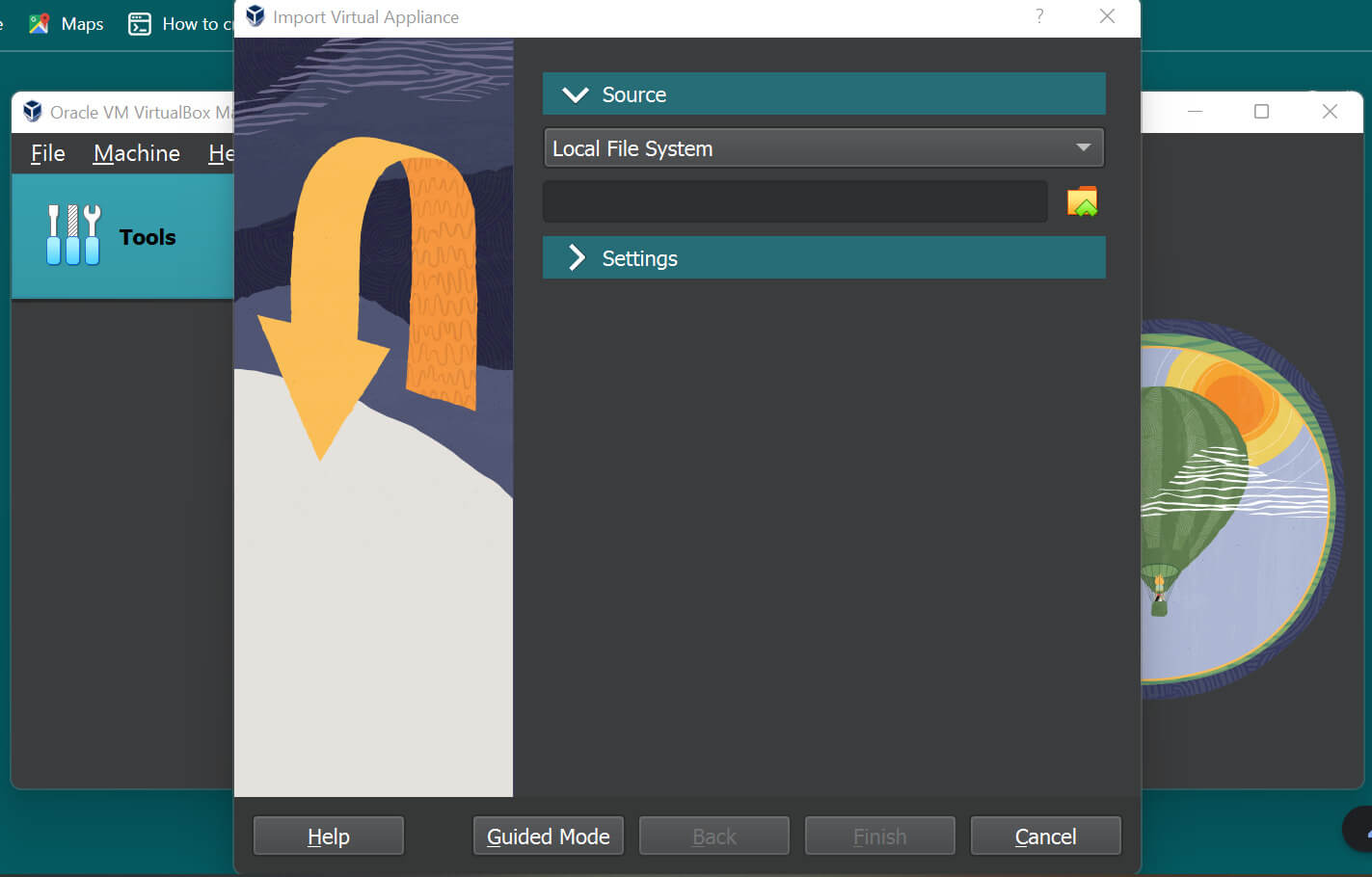Image resolution: width=1372 pixels, height=877 pixels.
Task: Open the Machine menu
Action: coord(136,153)
